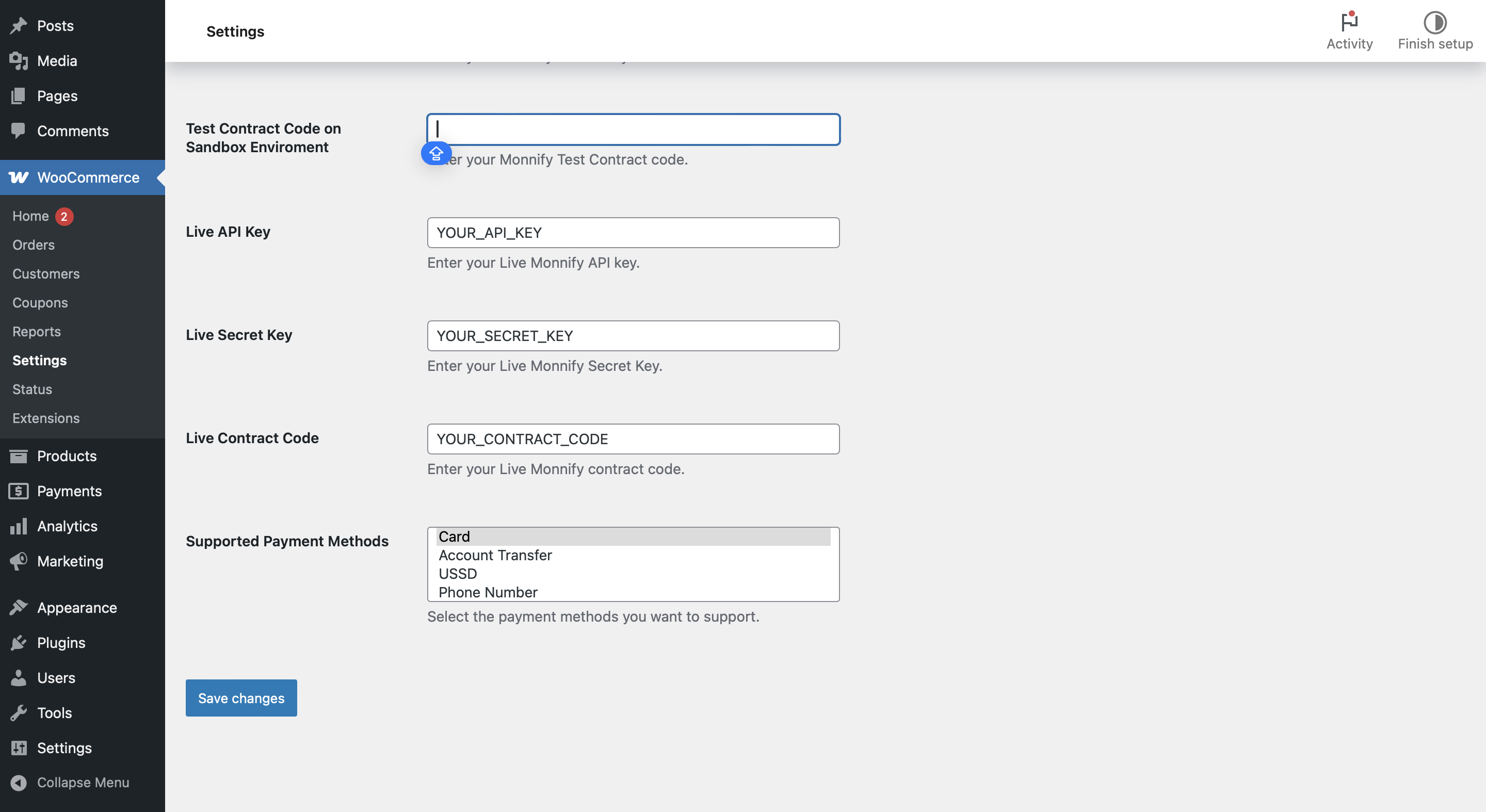Image resolution: width=1486 pixels, height=812 pixels.
Task: Open WooCommerce Home submenu
Action: pos(30,216)
